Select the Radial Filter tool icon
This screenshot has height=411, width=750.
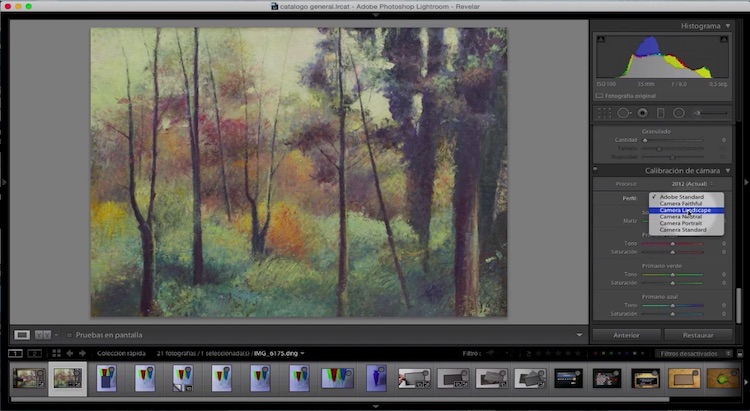pos(679,113)
